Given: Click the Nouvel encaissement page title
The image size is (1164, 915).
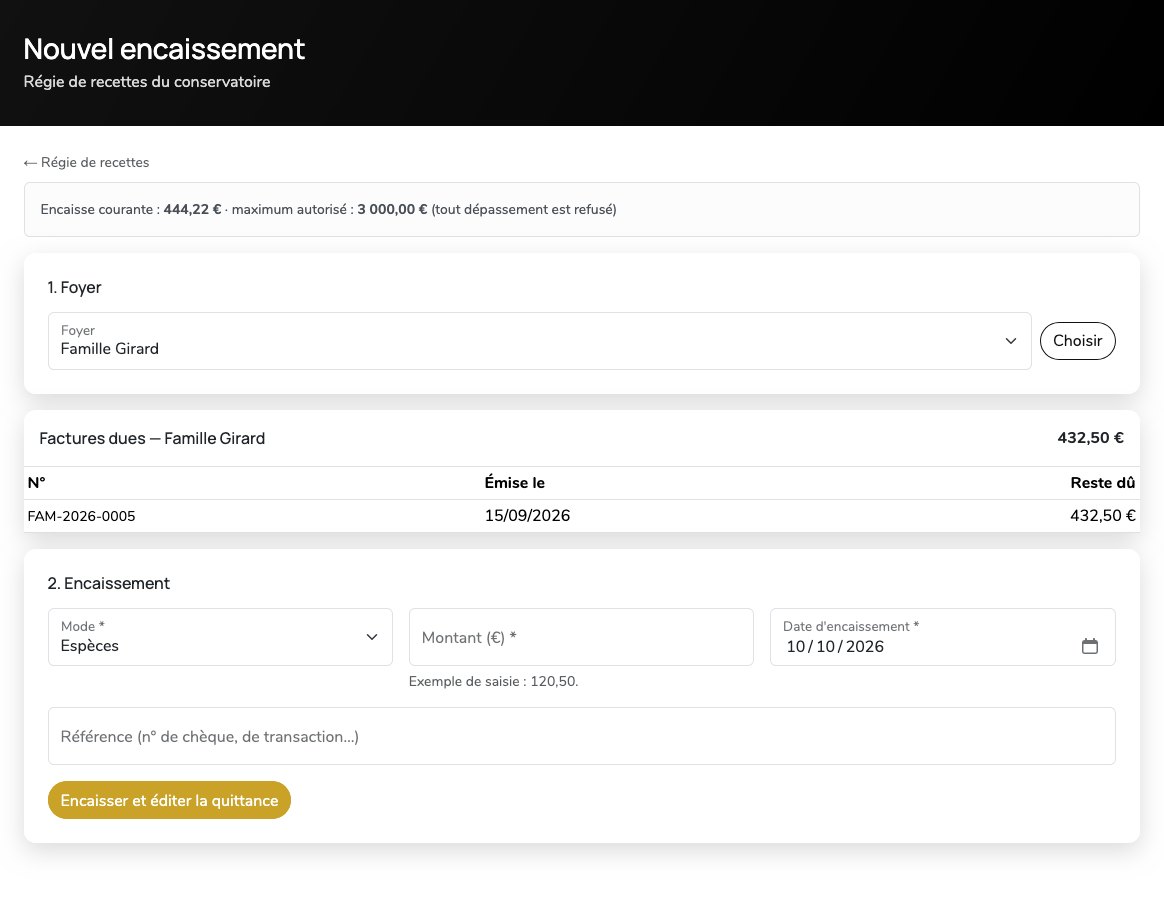Looking at the screenshot, I should (164, 49).
